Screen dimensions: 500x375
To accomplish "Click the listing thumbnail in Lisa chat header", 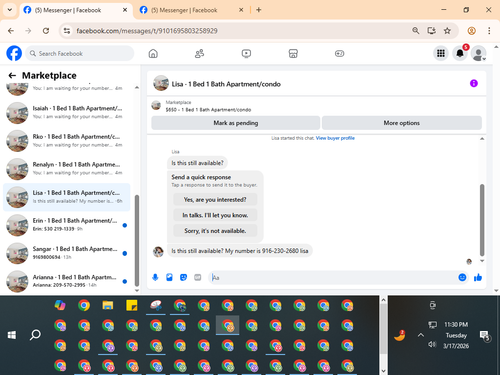I will point(161,83).
